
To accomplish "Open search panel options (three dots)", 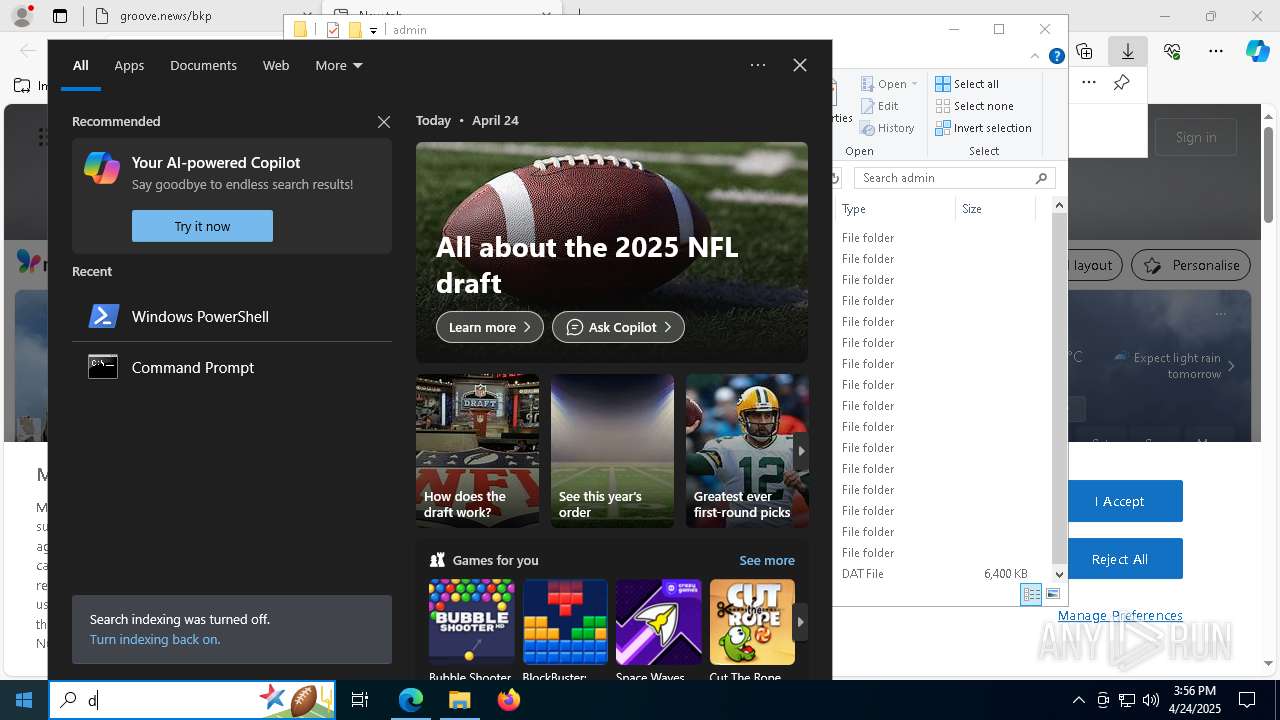I will [758, 65].
